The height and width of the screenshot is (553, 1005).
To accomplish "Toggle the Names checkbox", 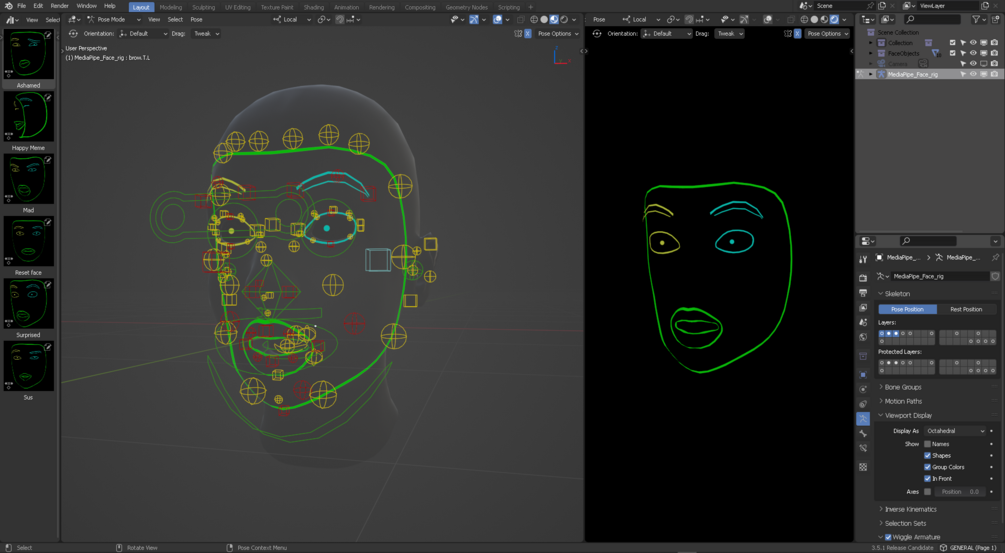I will [927, 444].
